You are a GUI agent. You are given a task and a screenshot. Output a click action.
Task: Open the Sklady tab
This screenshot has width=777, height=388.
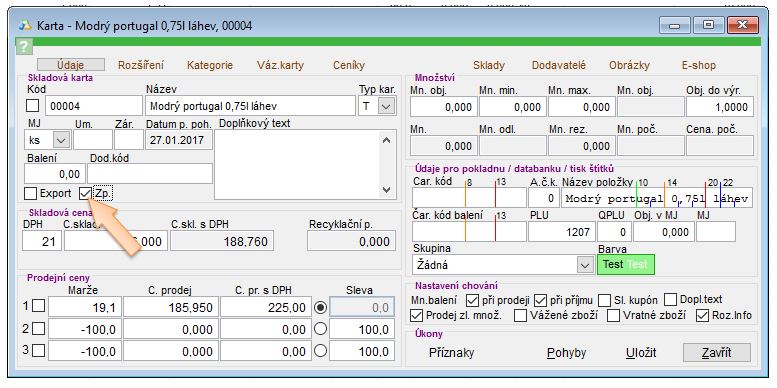click(489, 65)
